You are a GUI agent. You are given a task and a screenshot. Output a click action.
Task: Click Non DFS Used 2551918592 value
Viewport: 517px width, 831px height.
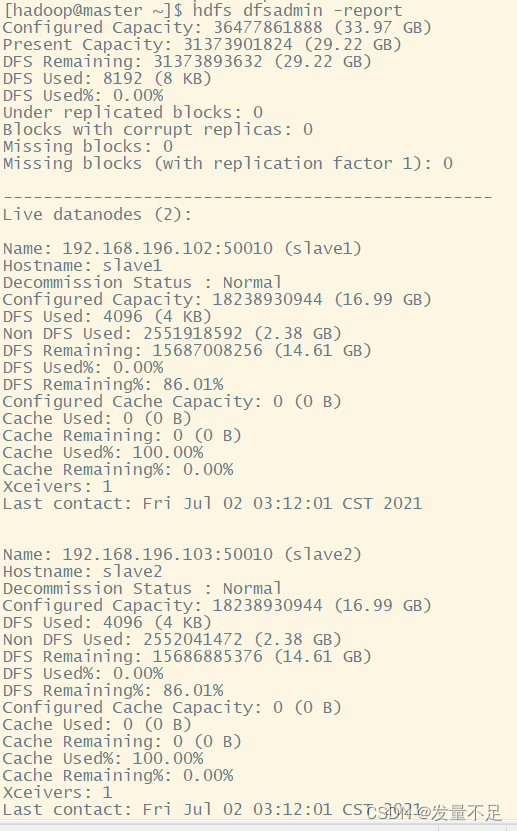[x=193, y=333]
